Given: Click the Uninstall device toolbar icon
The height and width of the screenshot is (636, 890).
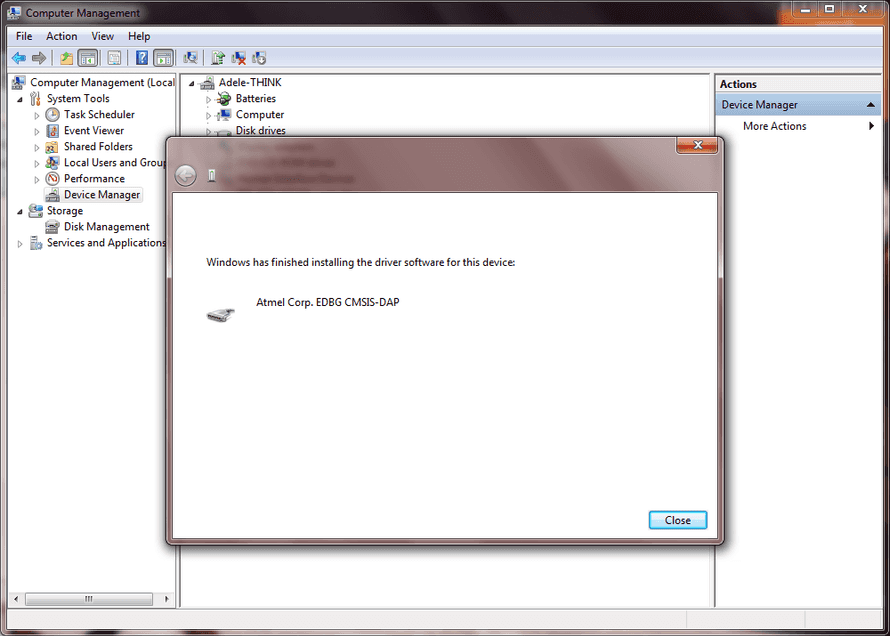Looking at the screenshot, I should (x=239, y=58).
